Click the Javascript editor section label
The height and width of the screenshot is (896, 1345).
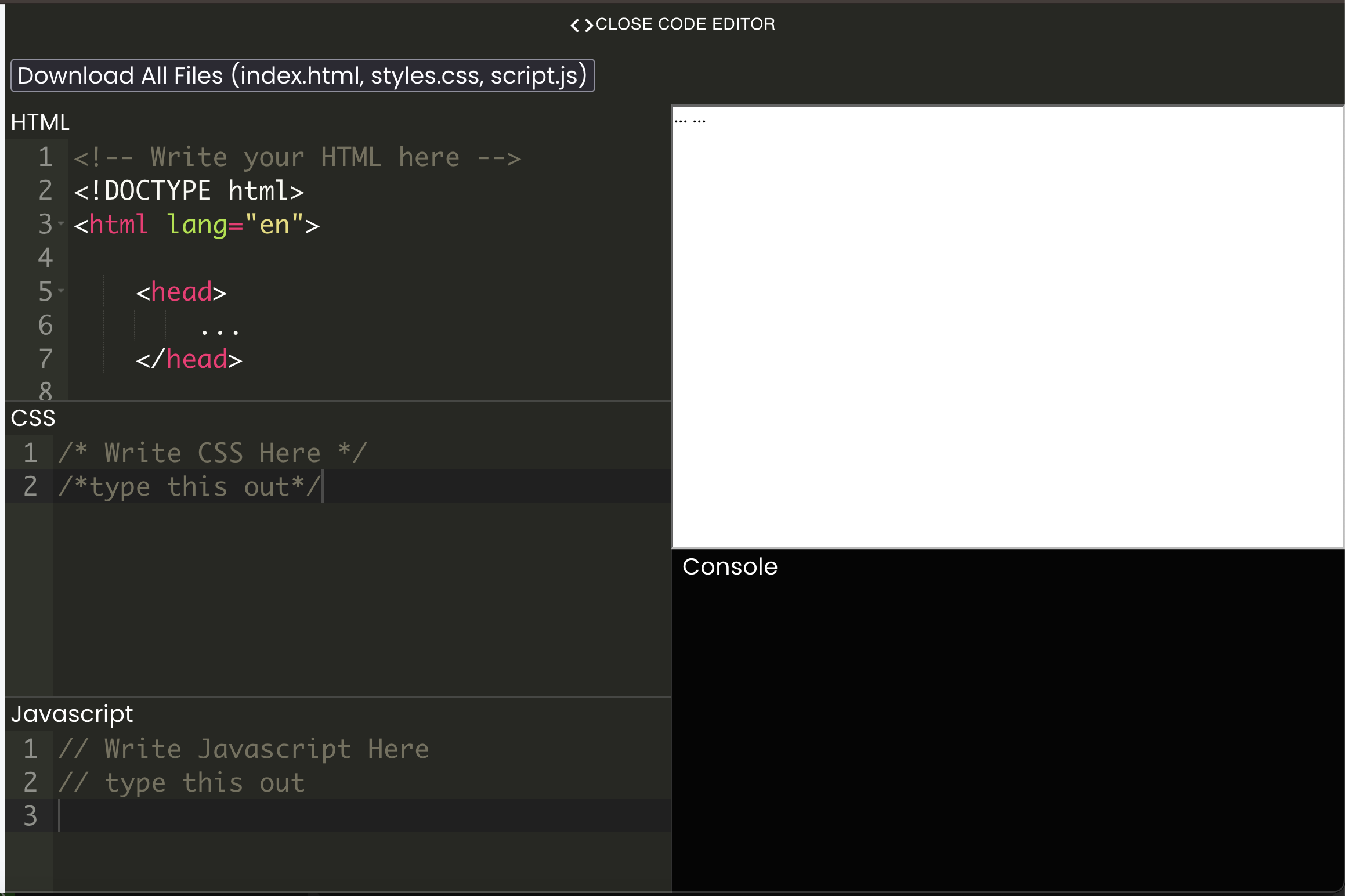tap(72, 714)
